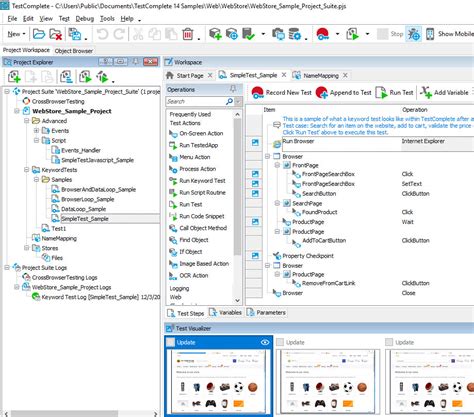
Task: Select the Property Checkpoint test step
Action: pos(303,256)
